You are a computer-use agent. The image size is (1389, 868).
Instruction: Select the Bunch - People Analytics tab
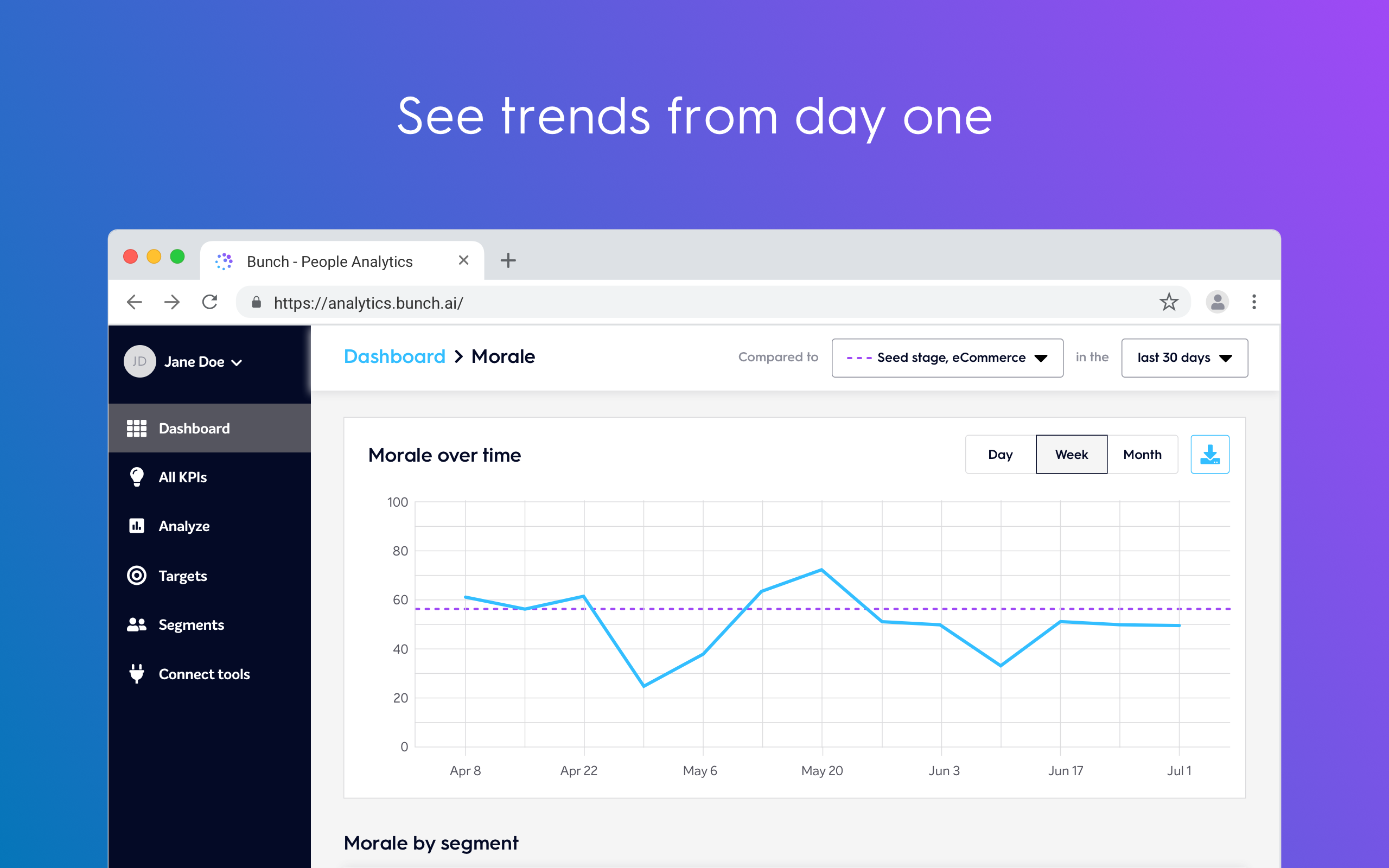tap(330, 262)
